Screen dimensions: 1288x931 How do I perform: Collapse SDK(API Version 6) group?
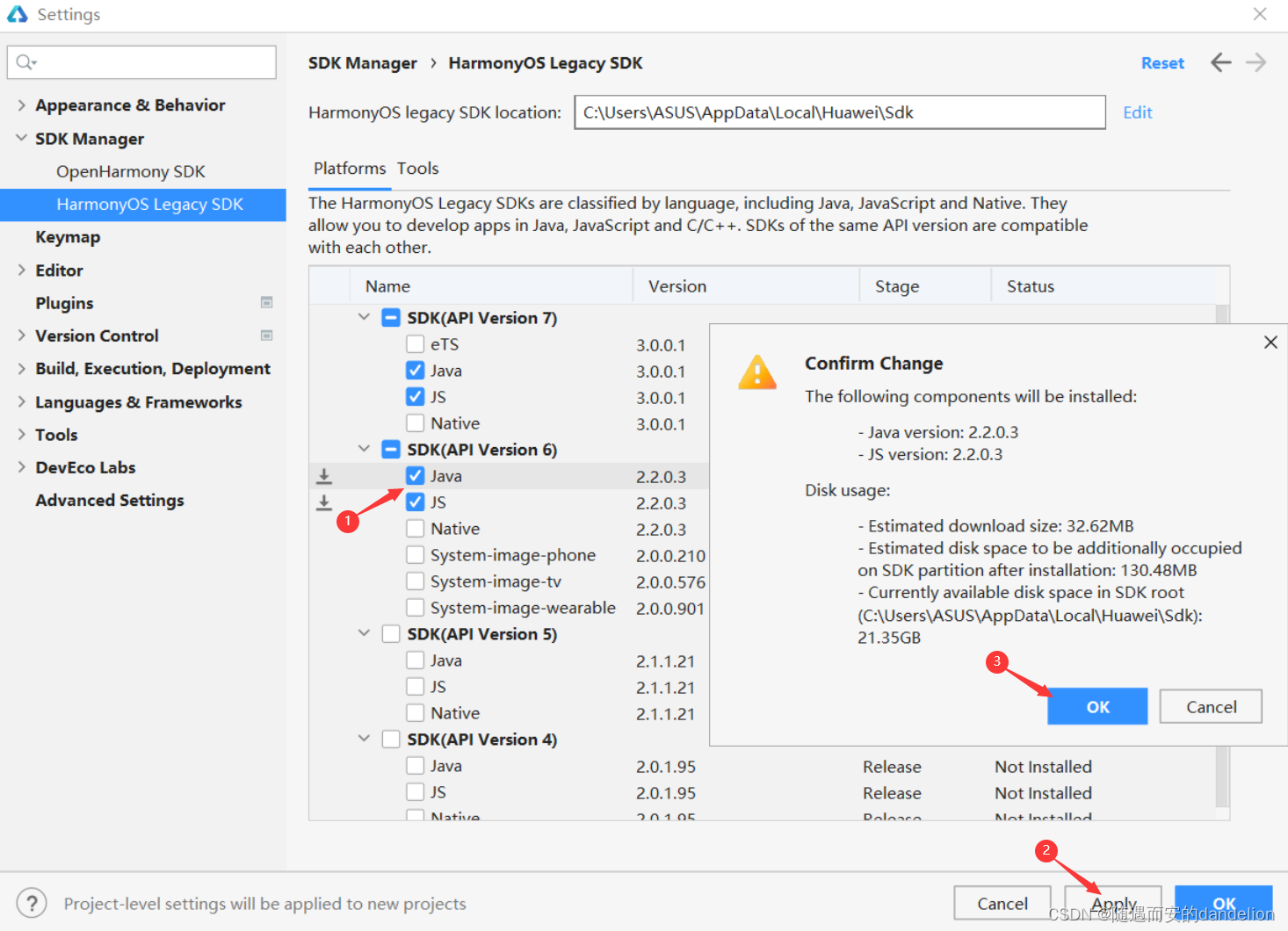[x=364, y=449]
